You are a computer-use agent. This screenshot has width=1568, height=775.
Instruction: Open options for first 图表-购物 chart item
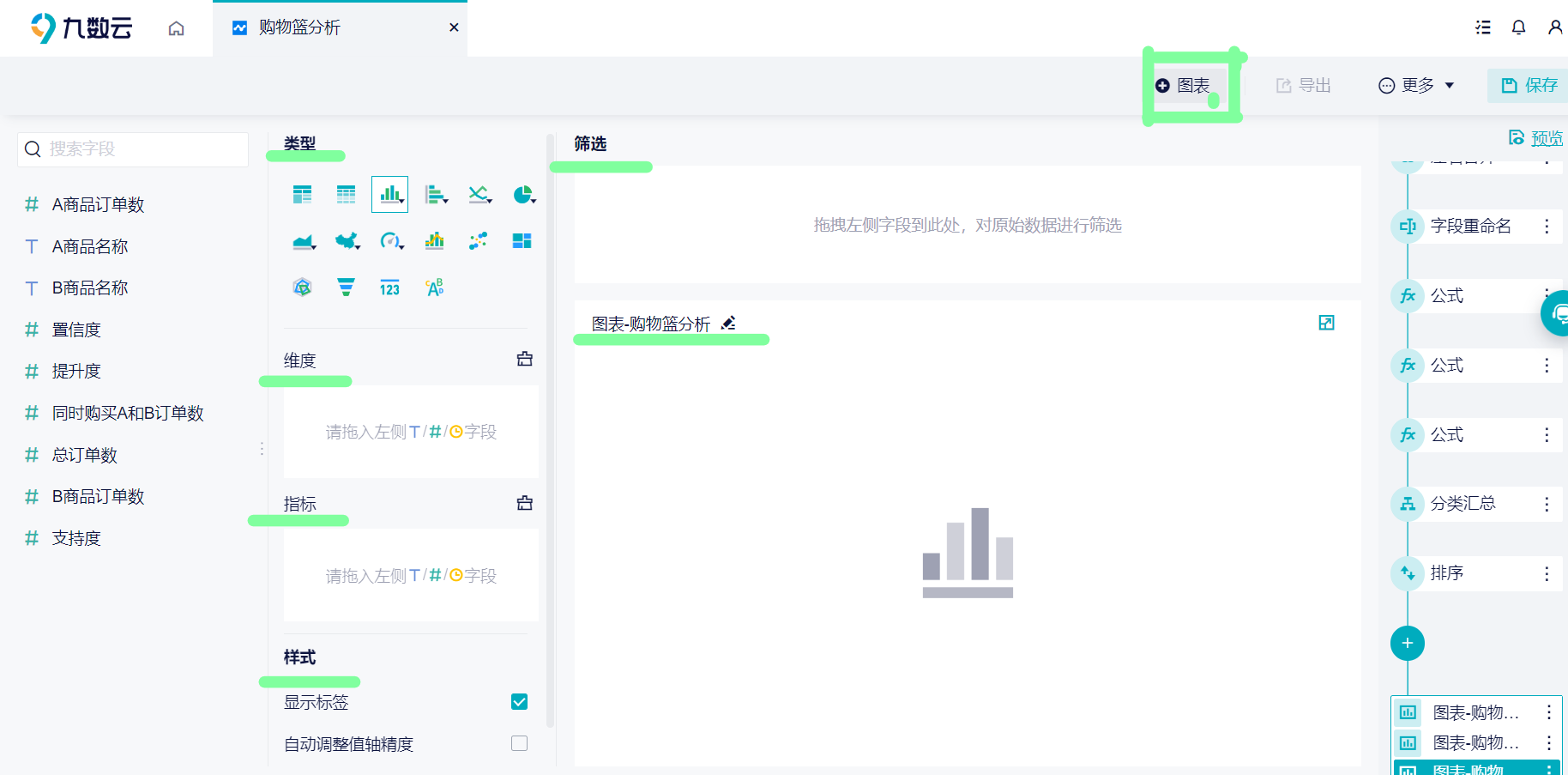point(1549,712)
